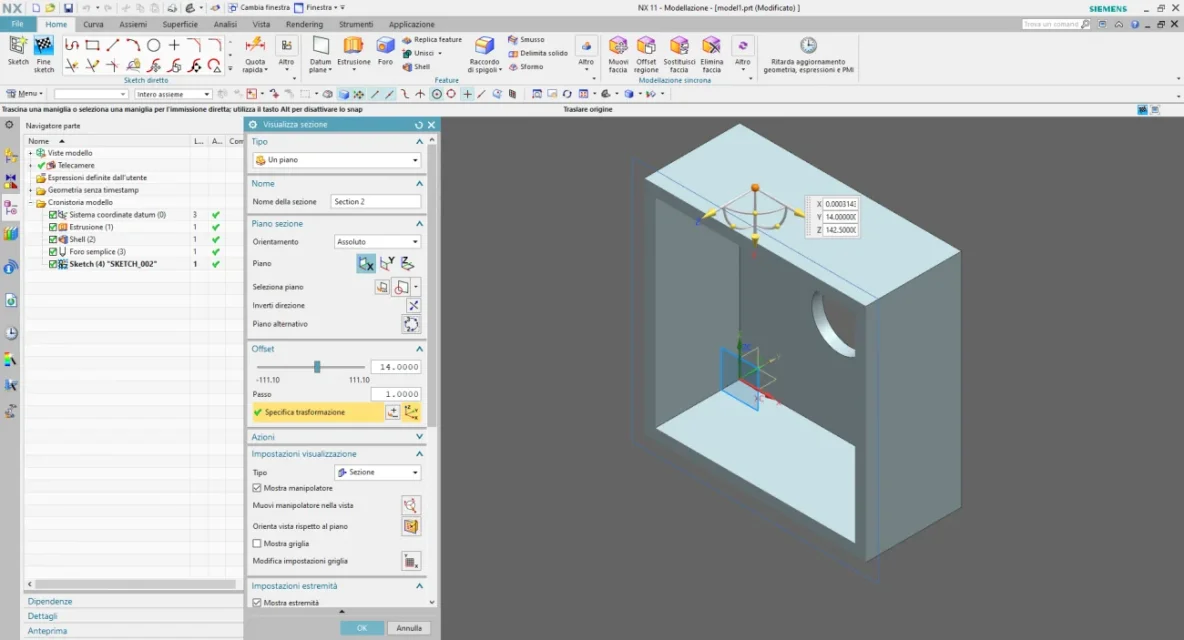This screenshot has height=640, width=1184.
Task: Select the rectangle sketch tool
Action: pyautogui.click(x=92, y=45)
